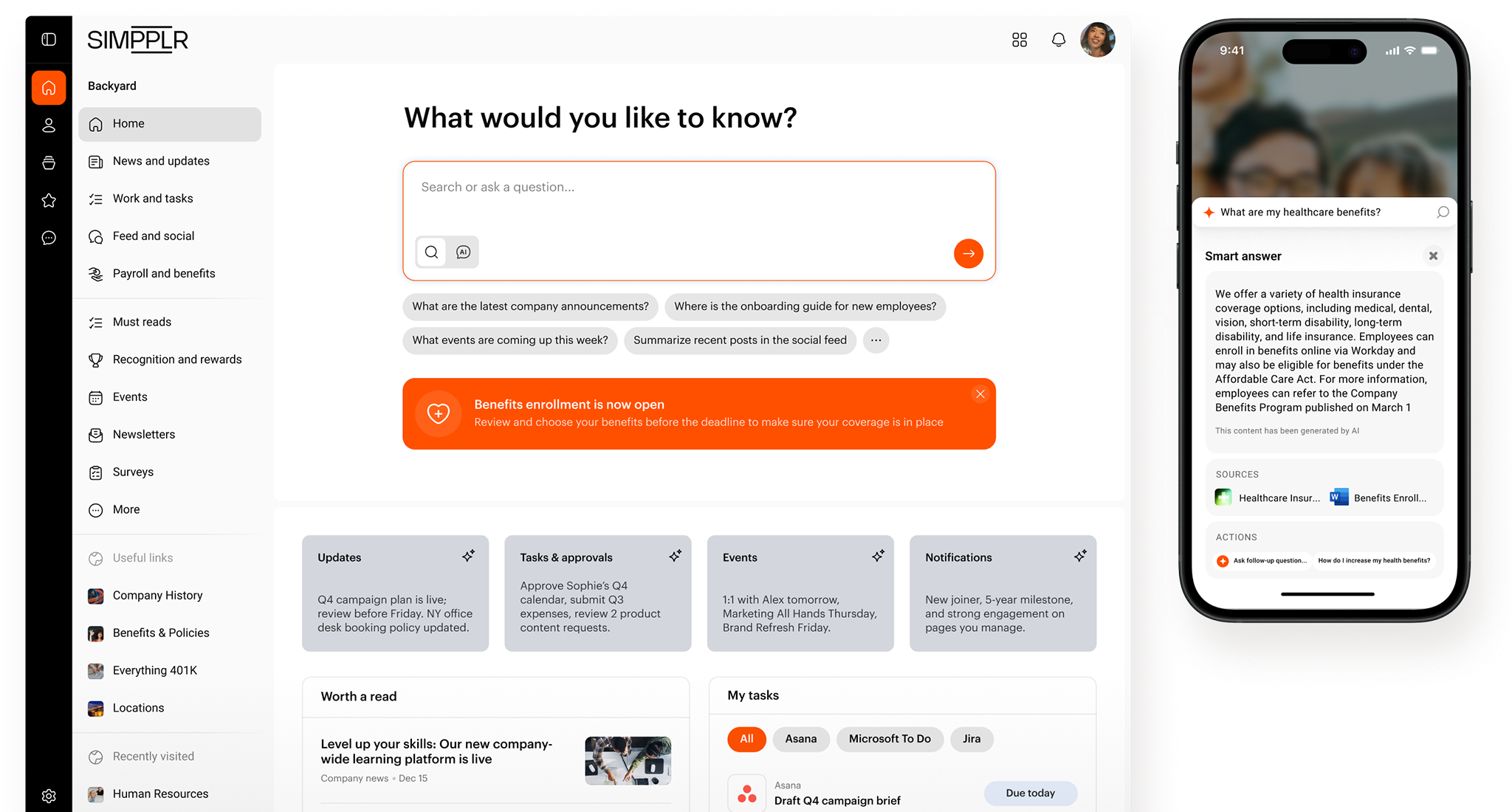Open the Favorites star icon in the rail
The width and height of the screenshot is (1512, 812).
pos(49,200)
